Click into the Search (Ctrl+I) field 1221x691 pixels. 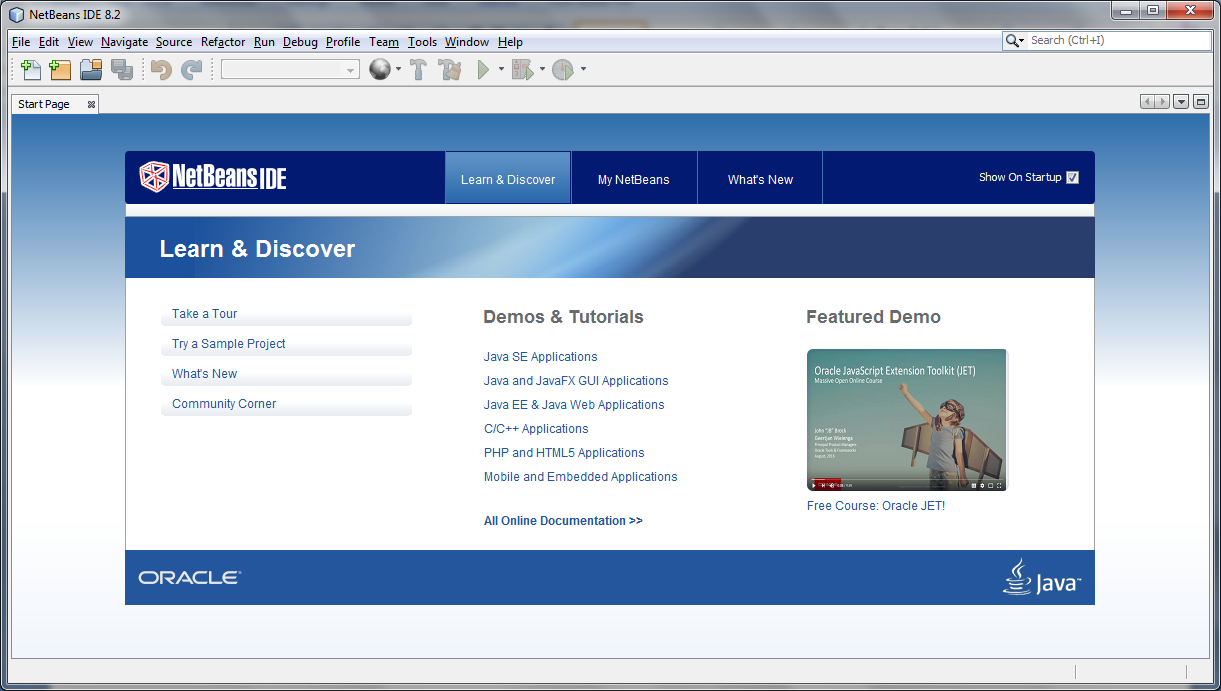pyautogui.click(x=1118, y=41)
